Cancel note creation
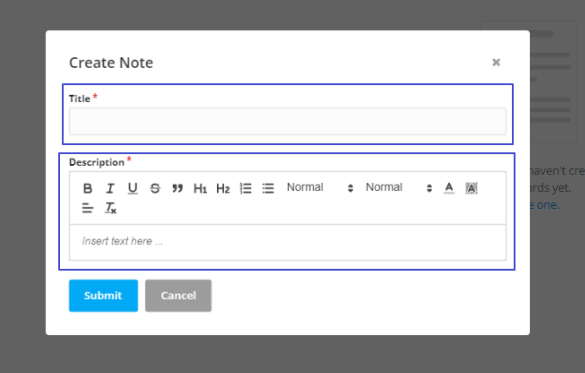 (x=178, y=295)
